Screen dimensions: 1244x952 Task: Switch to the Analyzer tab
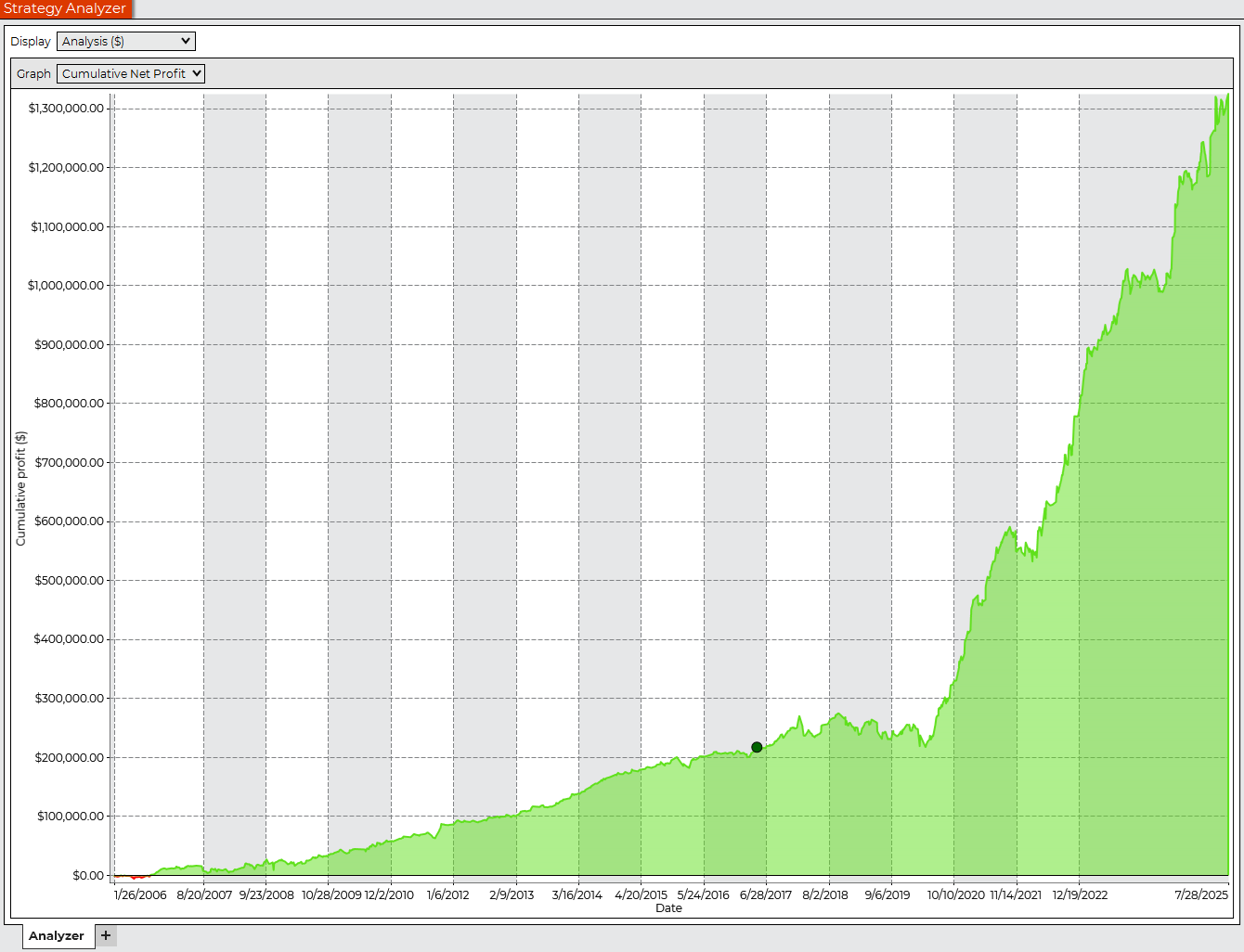coord(56,935)
